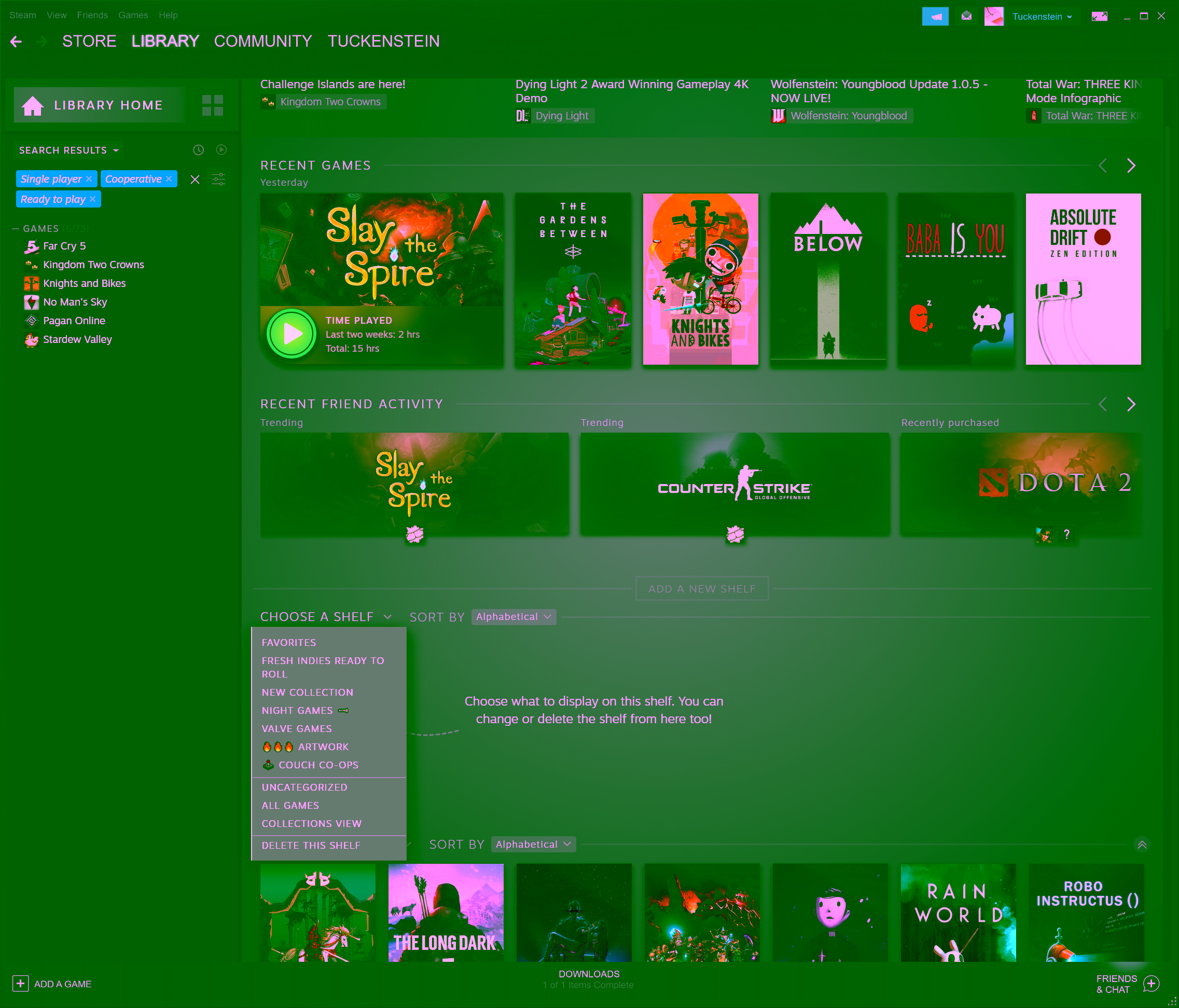Image resolution: width=1179 pixels, height=1008 pixels.
Task: Choose Valve Games from shelf menu
Action: click(297, 730)
